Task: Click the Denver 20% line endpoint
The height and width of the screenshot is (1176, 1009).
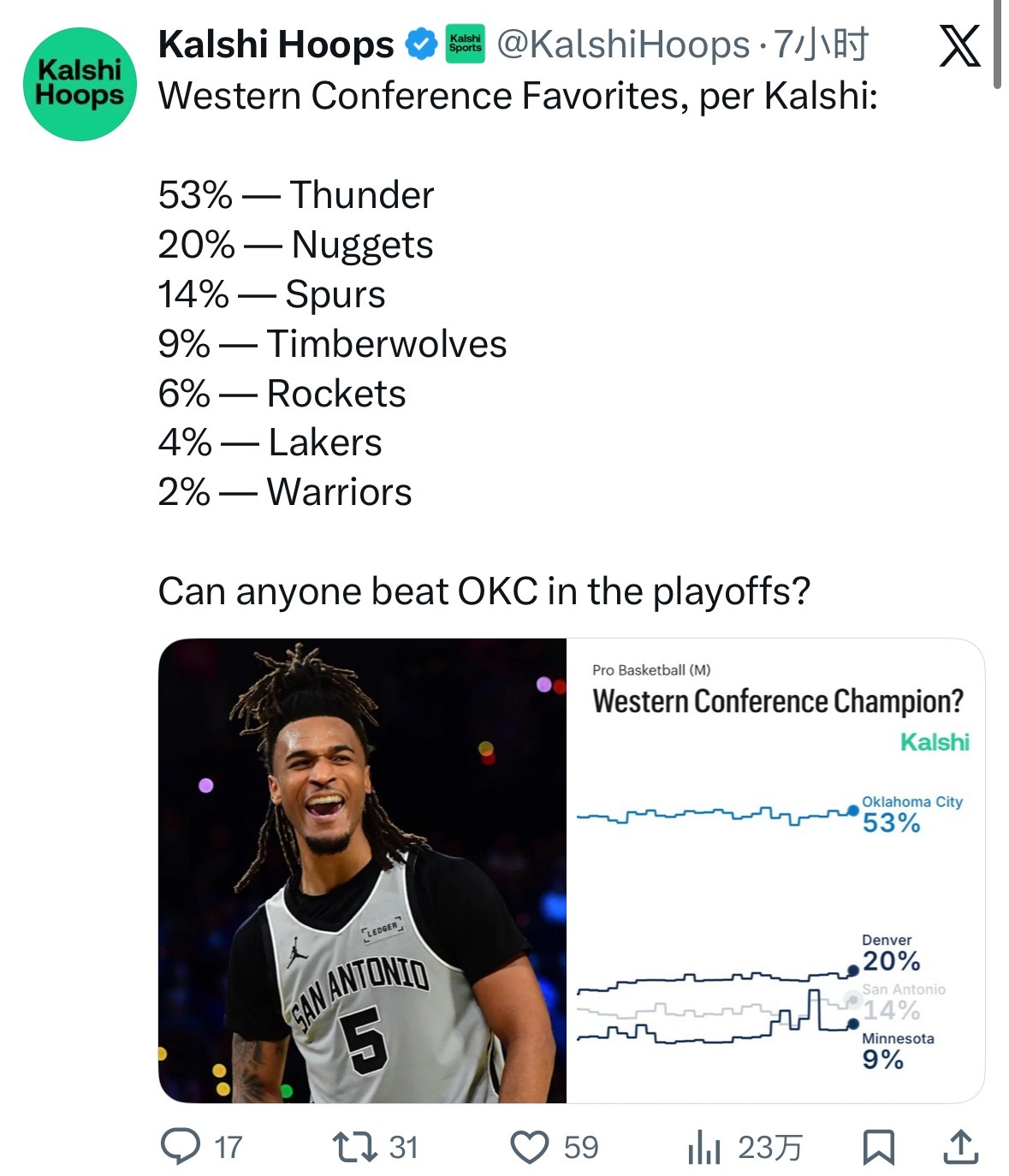Action: coord(852,970)
